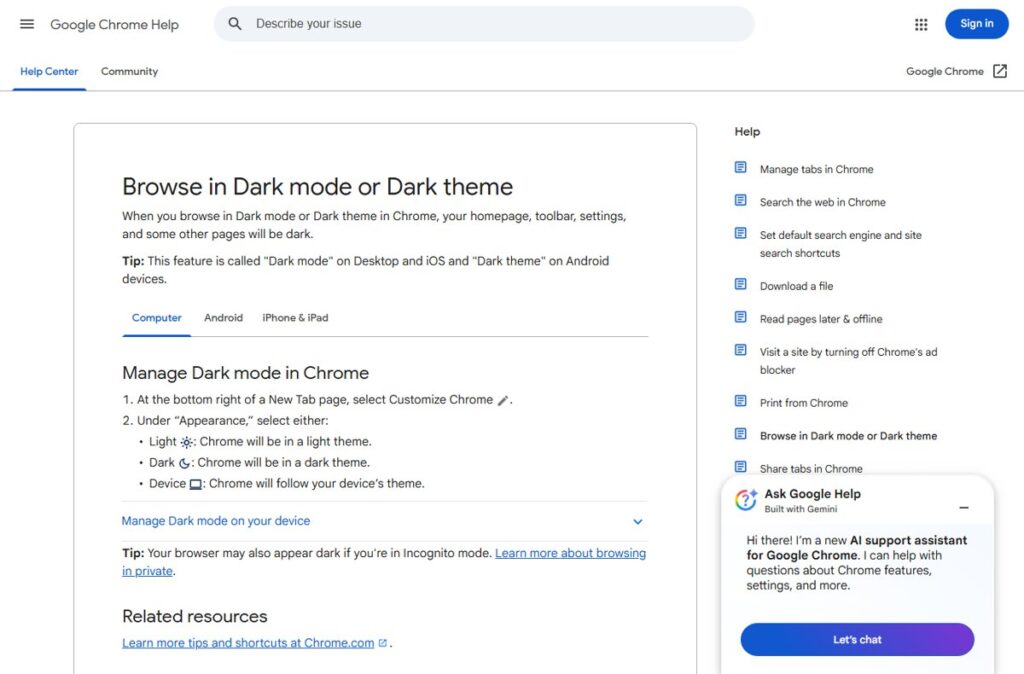Viewport: 1024px width, 674px height.
Task: Click the search magnifier icon
Action: (x=234, y=24)
